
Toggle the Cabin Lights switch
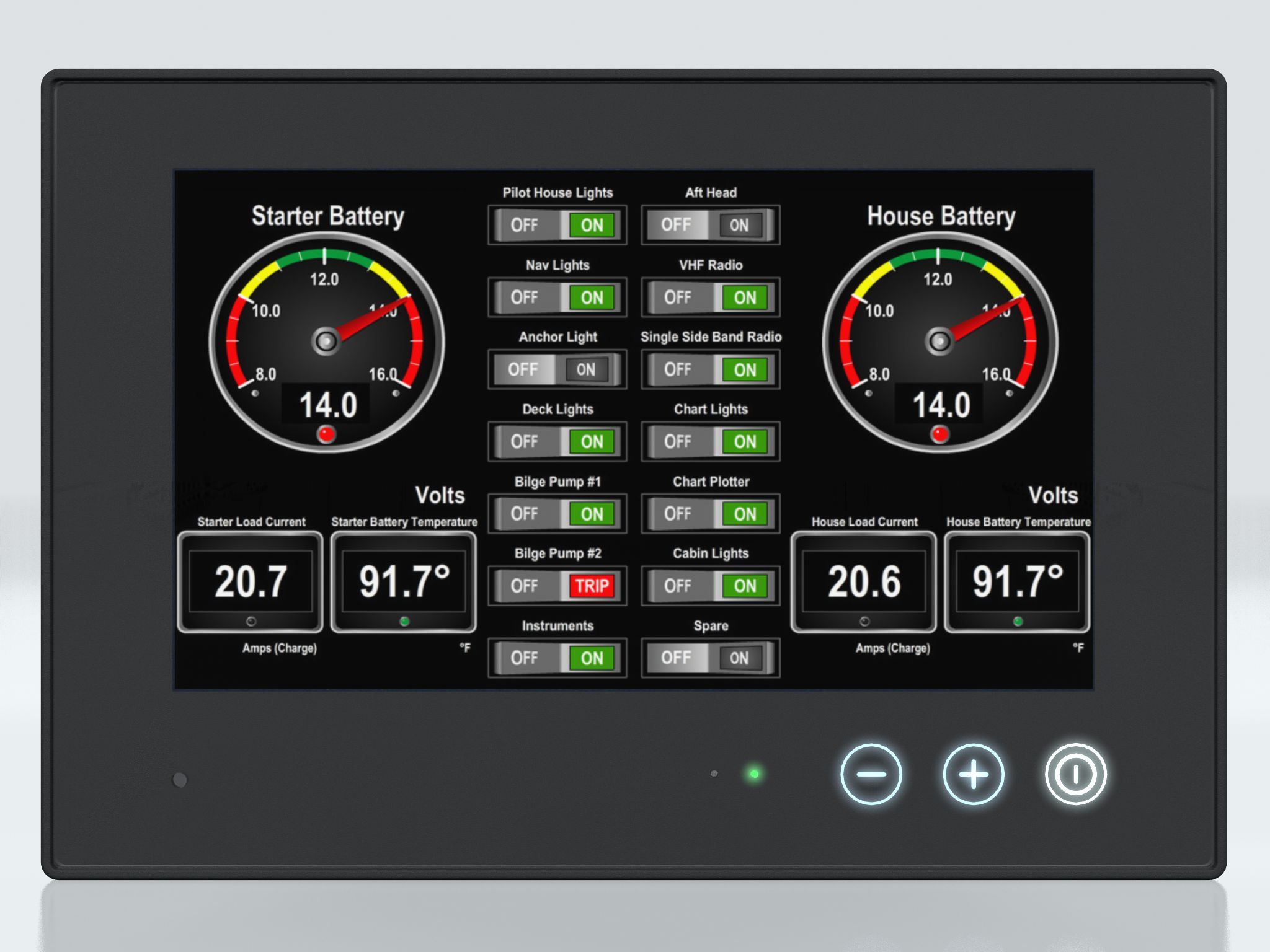[711, 586]
